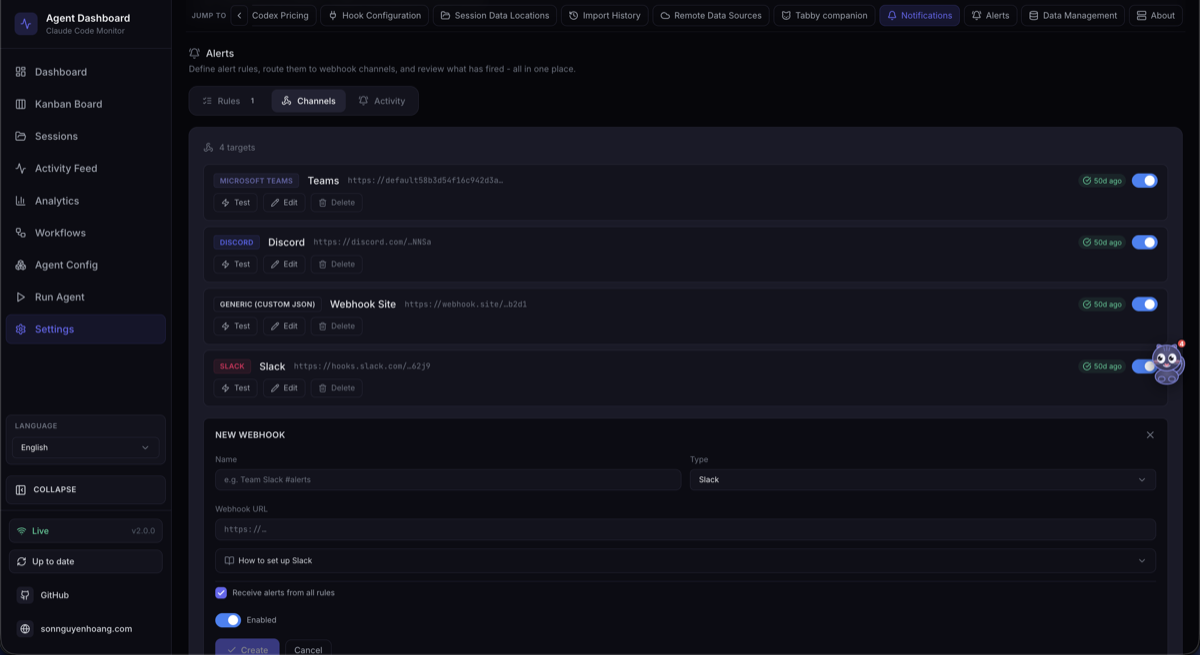Close the New Webhook form
Screen dimensions: 1200x655
pyautogui.click(x=1150, y=435)
